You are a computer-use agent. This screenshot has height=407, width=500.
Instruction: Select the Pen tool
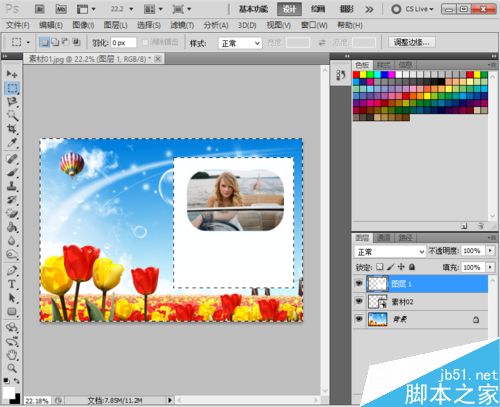click(12, 270)
